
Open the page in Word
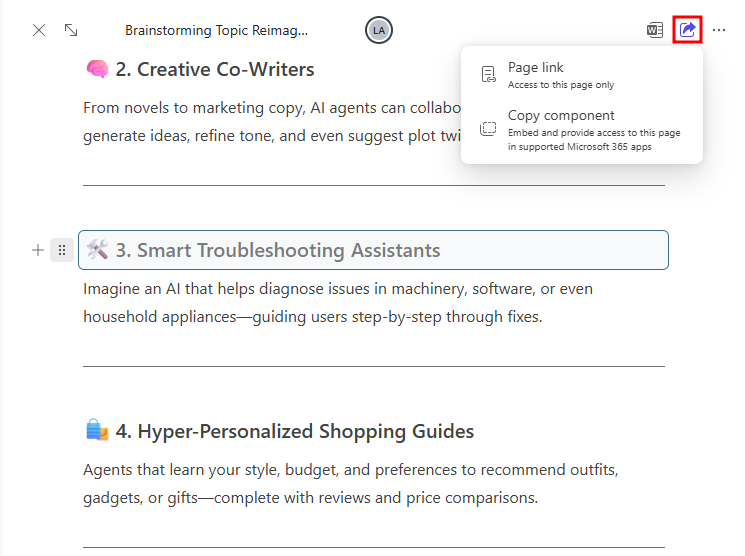pos(655,30)
